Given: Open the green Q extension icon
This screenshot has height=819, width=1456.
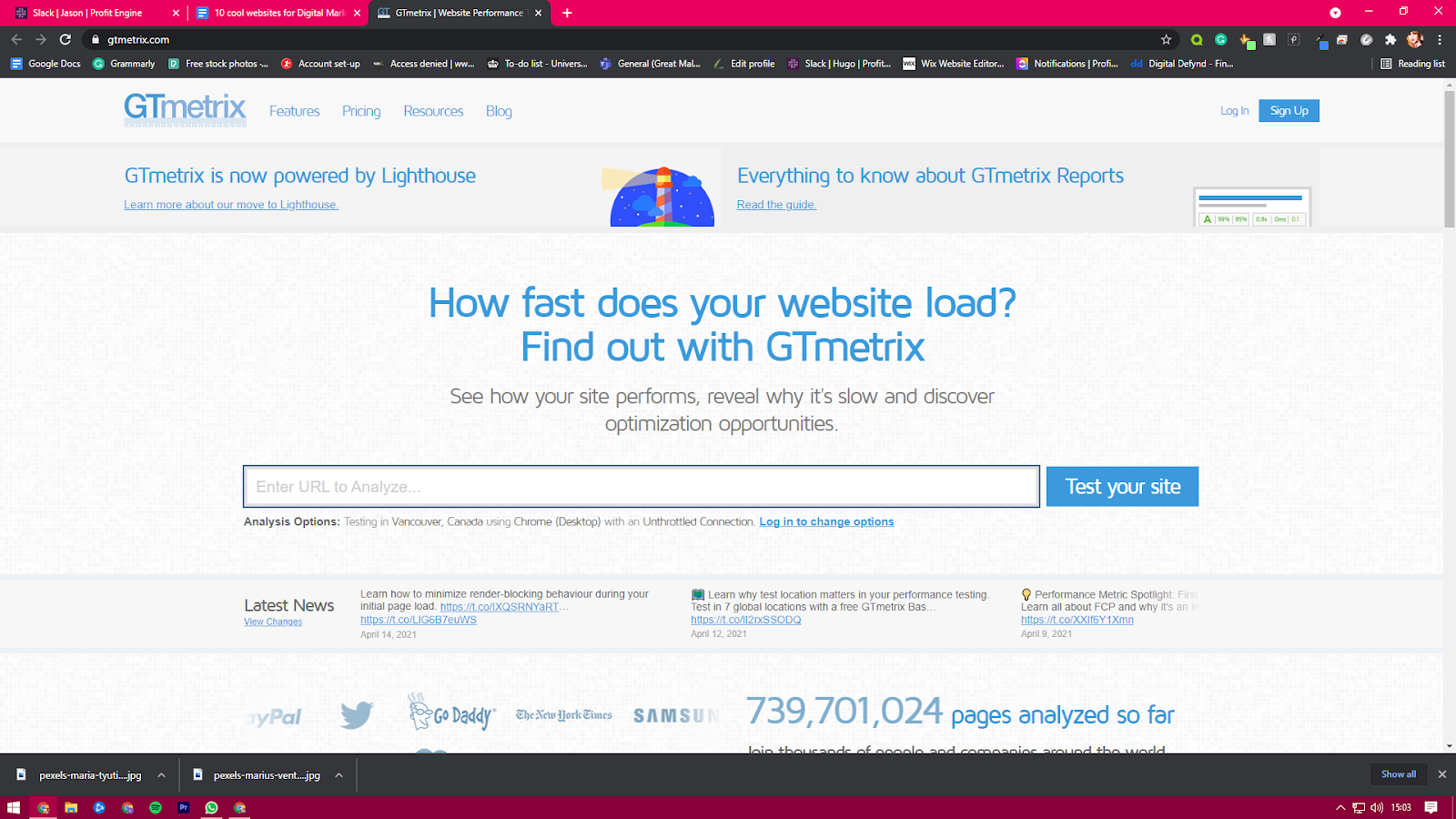Looking at the screenshot, I should point(1197,39).
